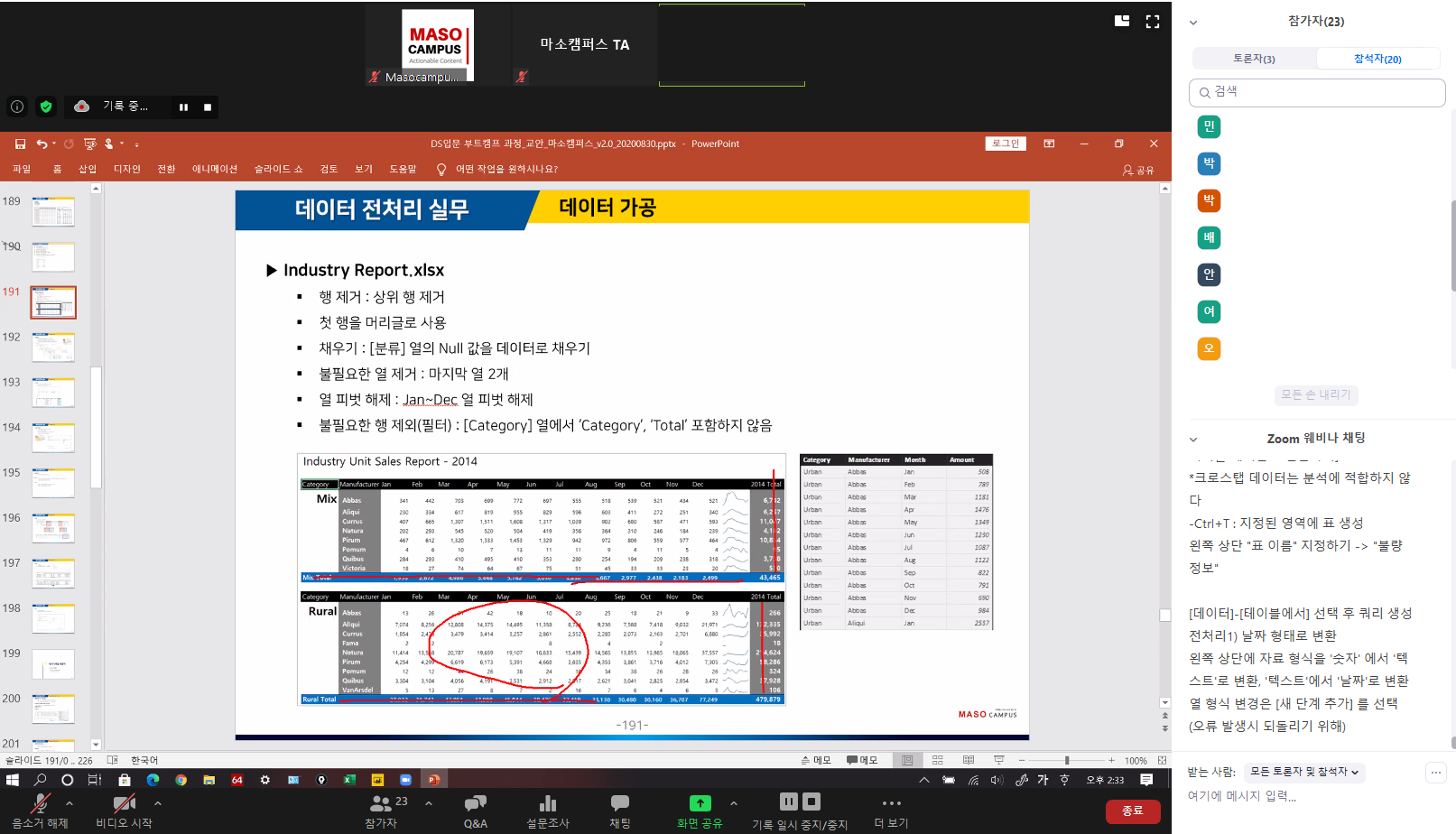This screenshot has width=1456, height=834.
Task: Switch to the 토론자(3) panelists tab
Action: (1254, 59)
